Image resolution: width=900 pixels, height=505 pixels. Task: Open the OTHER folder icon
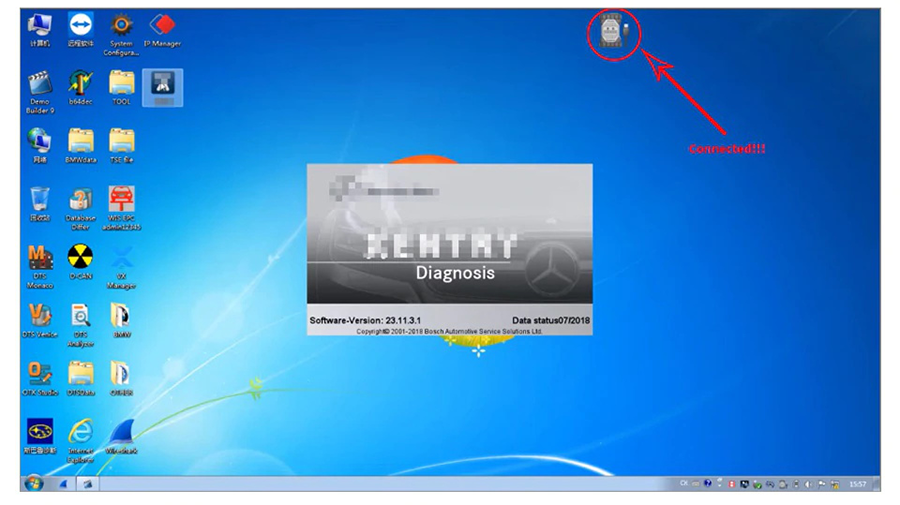[x=121, y=379]
